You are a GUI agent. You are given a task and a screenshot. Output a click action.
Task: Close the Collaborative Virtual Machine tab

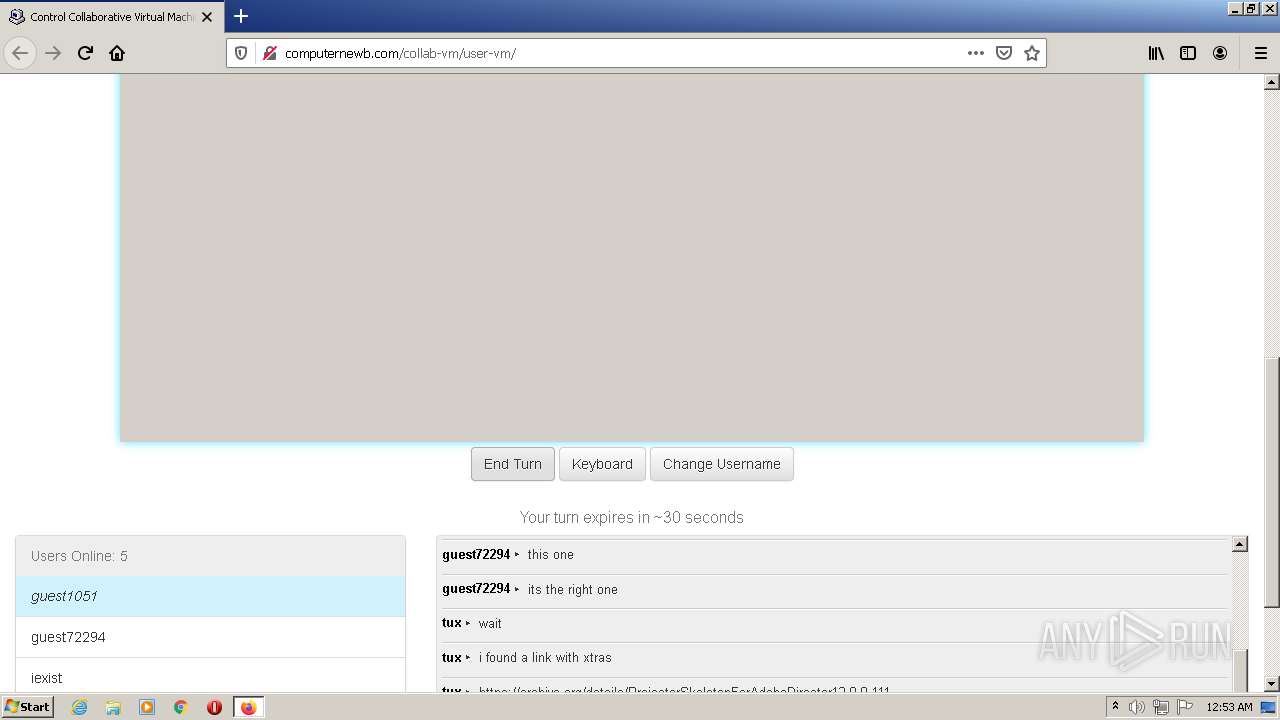207,17
